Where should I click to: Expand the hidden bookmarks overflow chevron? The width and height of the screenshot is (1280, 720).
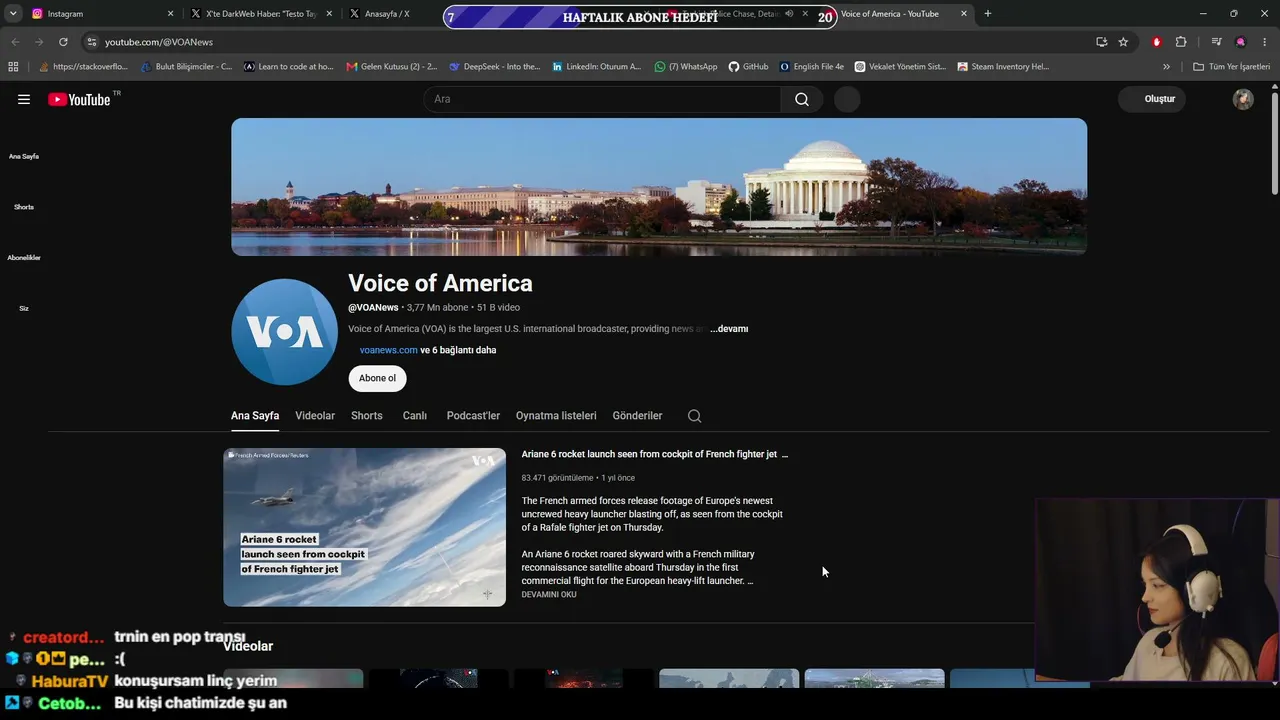tap(1166, 67)
